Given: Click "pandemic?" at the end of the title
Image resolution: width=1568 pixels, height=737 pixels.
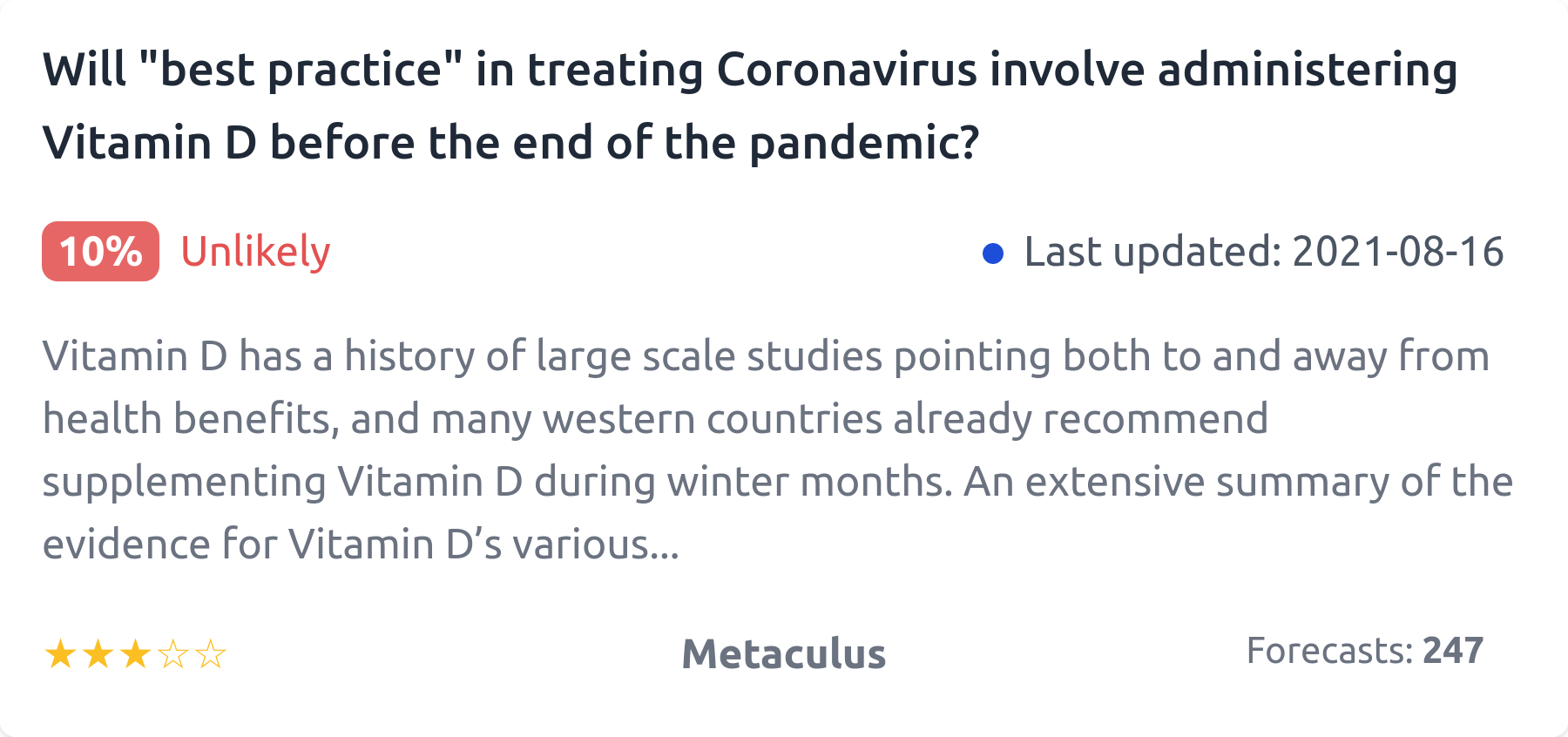Looking at the screenshot, I should click(864, 143).
